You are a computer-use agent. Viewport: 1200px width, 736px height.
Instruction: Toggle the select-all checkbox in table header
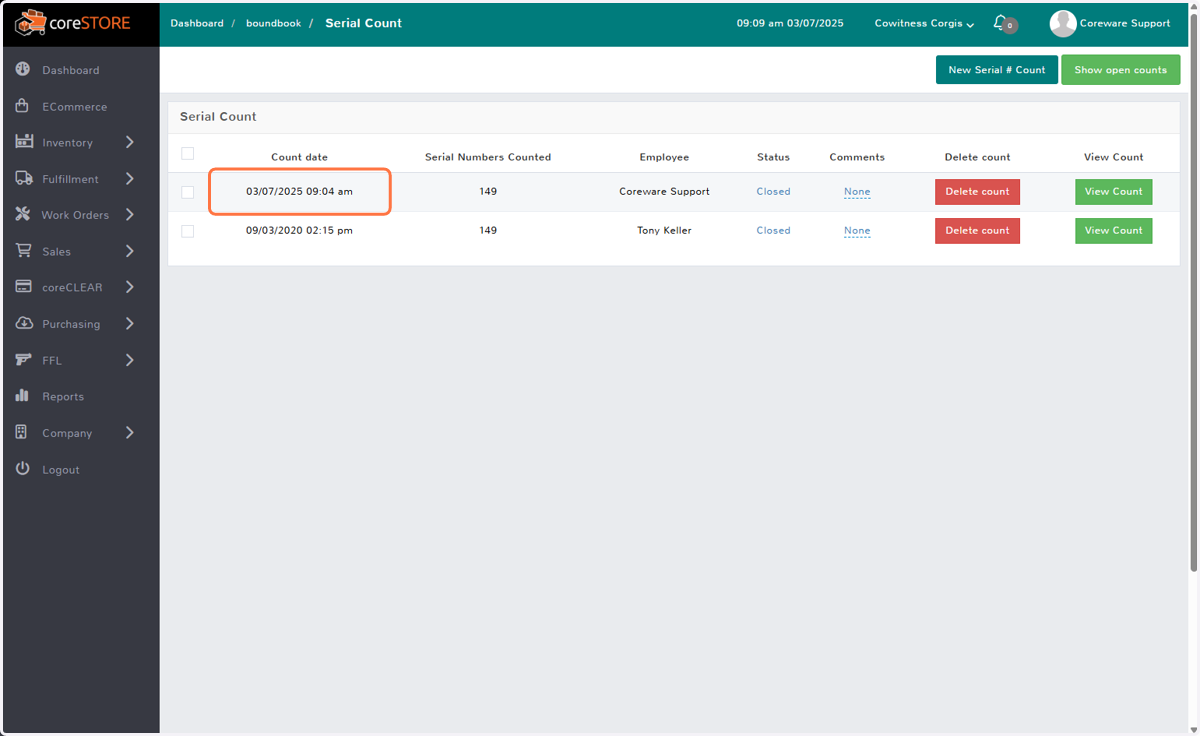(x=188, y=153)
